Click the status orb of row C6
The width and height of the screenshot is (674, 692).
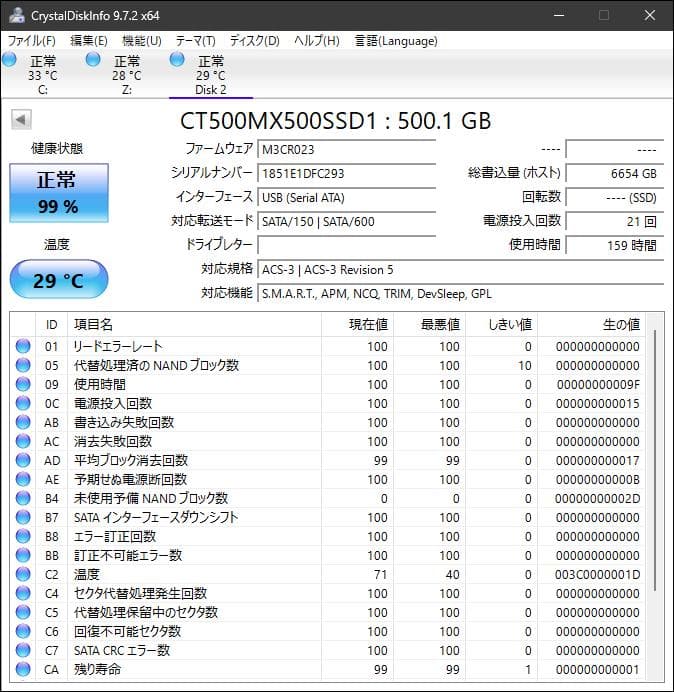click(x=23, y=631)
